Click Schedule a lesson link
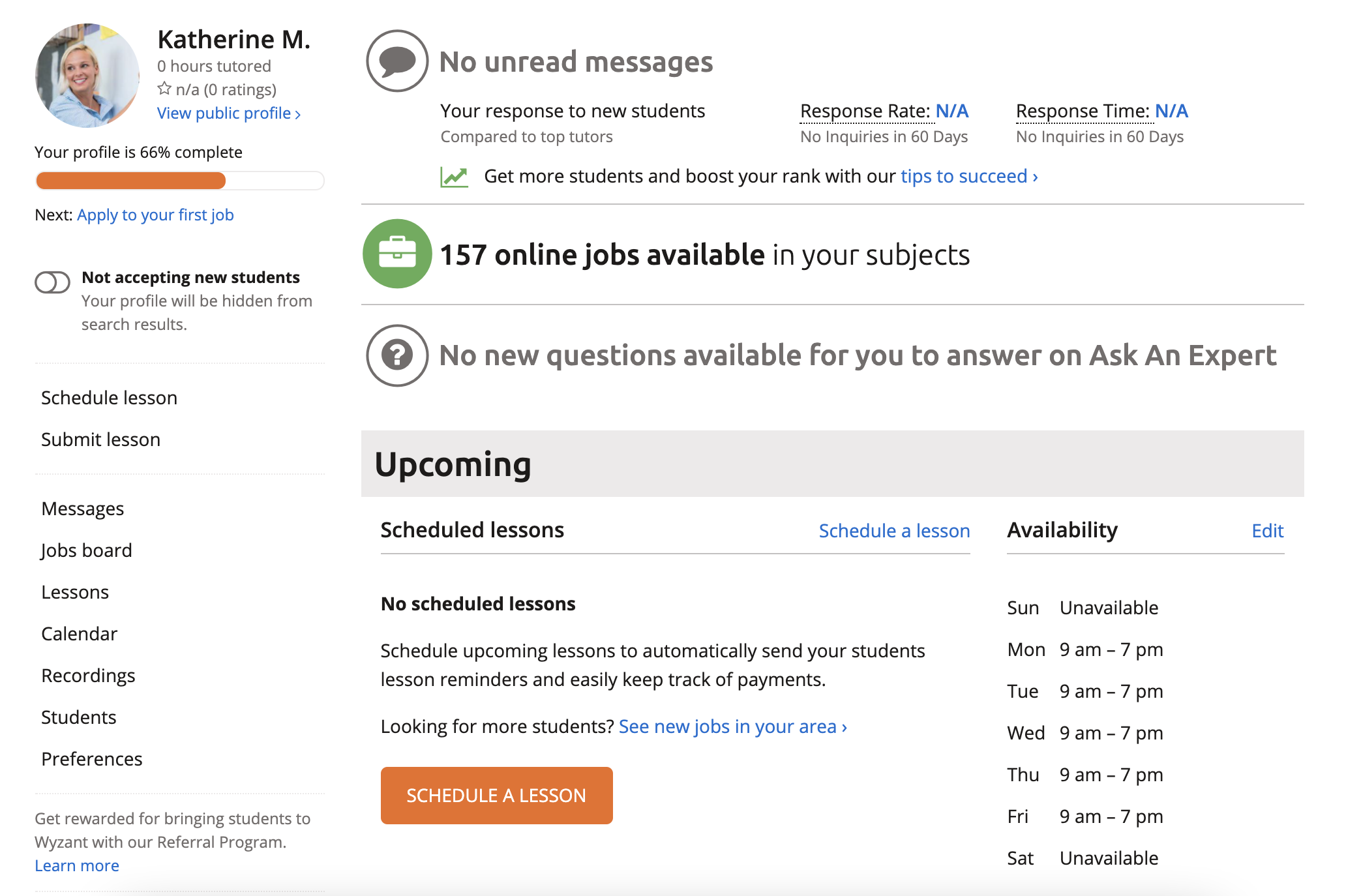Screen dimensions: 1346x896 (x=893, y=530)
